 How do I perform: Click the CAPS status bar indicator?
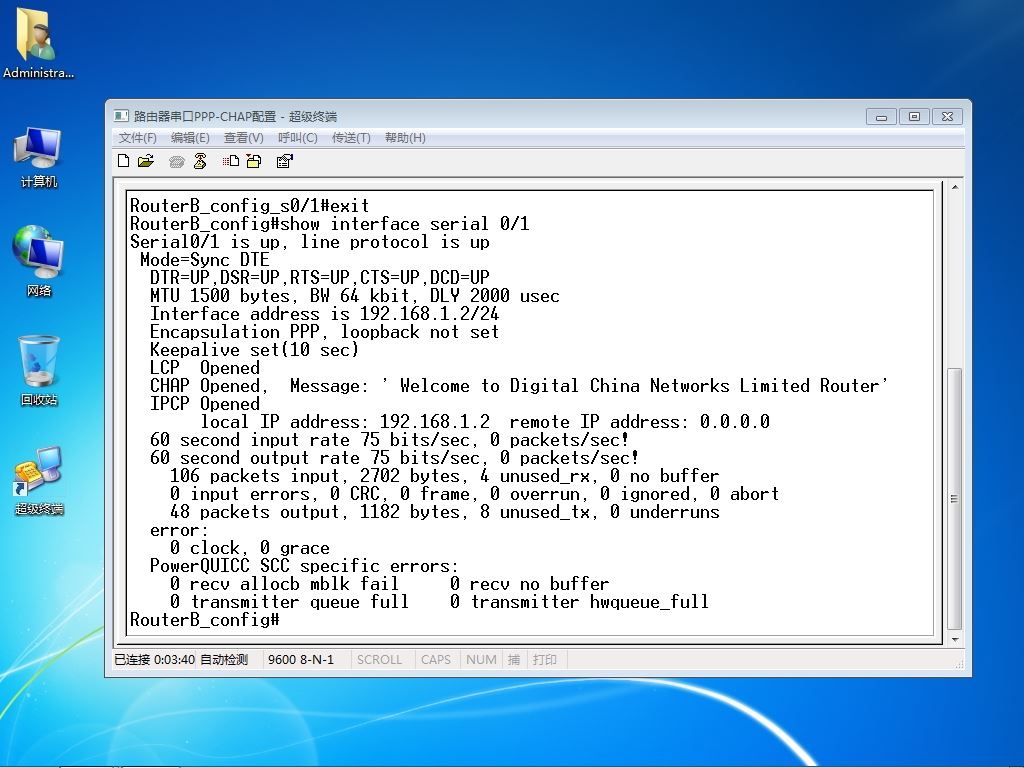coord(436,660)
